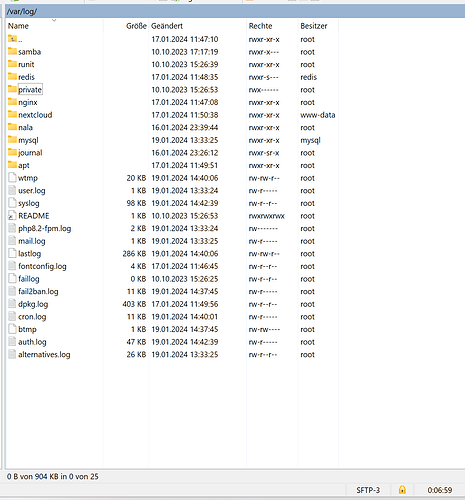Click the parent directory folder icon
The height and width of the screenshot is (500, 465).
12,39
